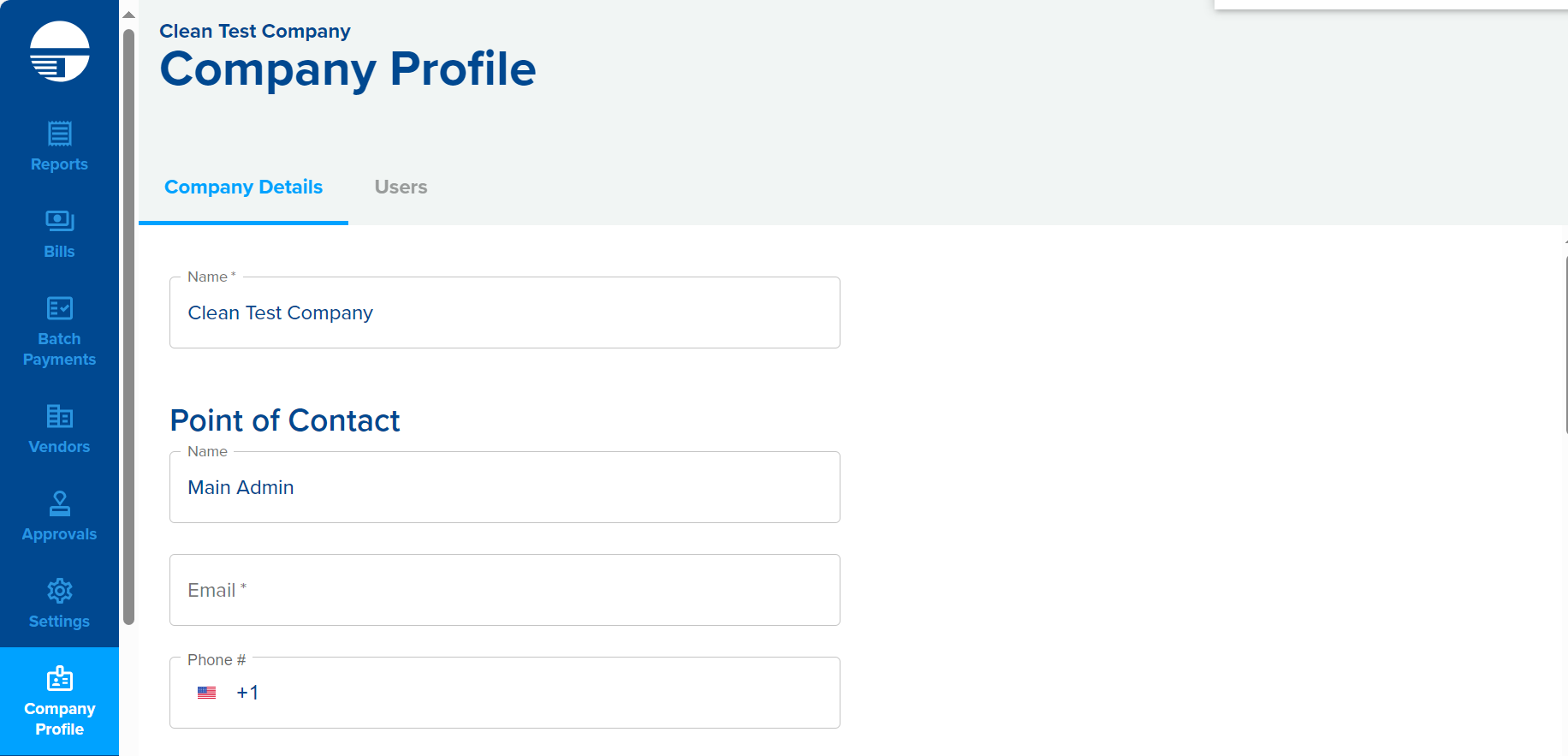Click into the Name field showing Clean Test Company
1568x756 pixels.
[505, 313]
